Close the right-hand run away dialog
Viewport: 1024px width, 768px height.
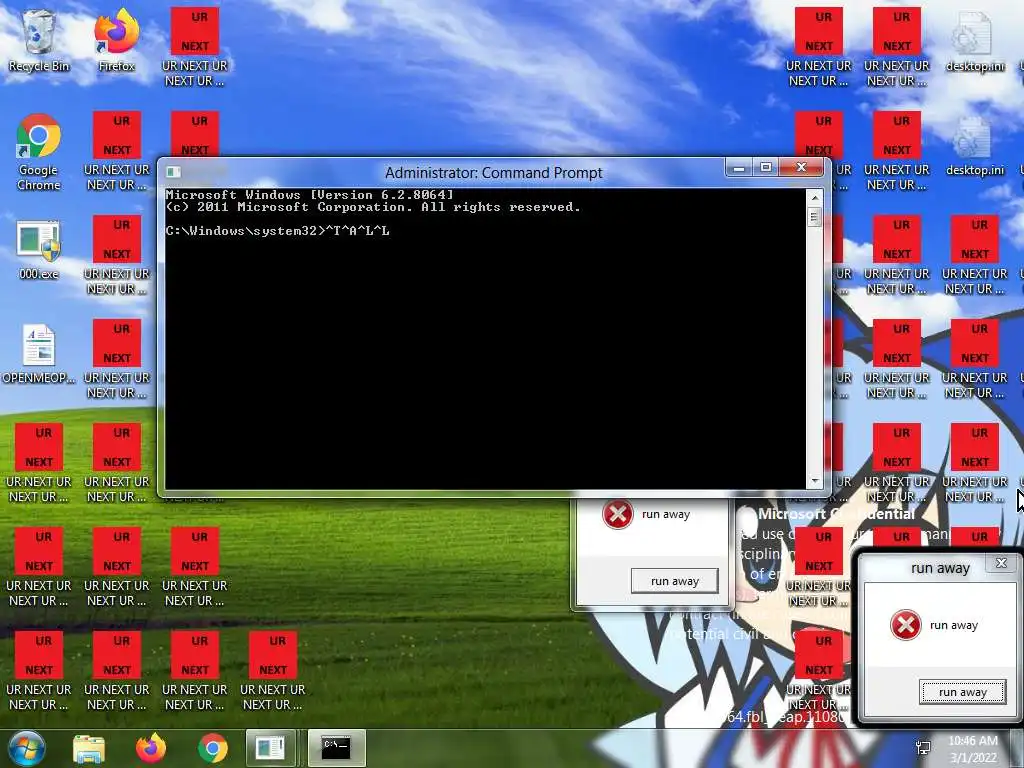coord(1001,563)
